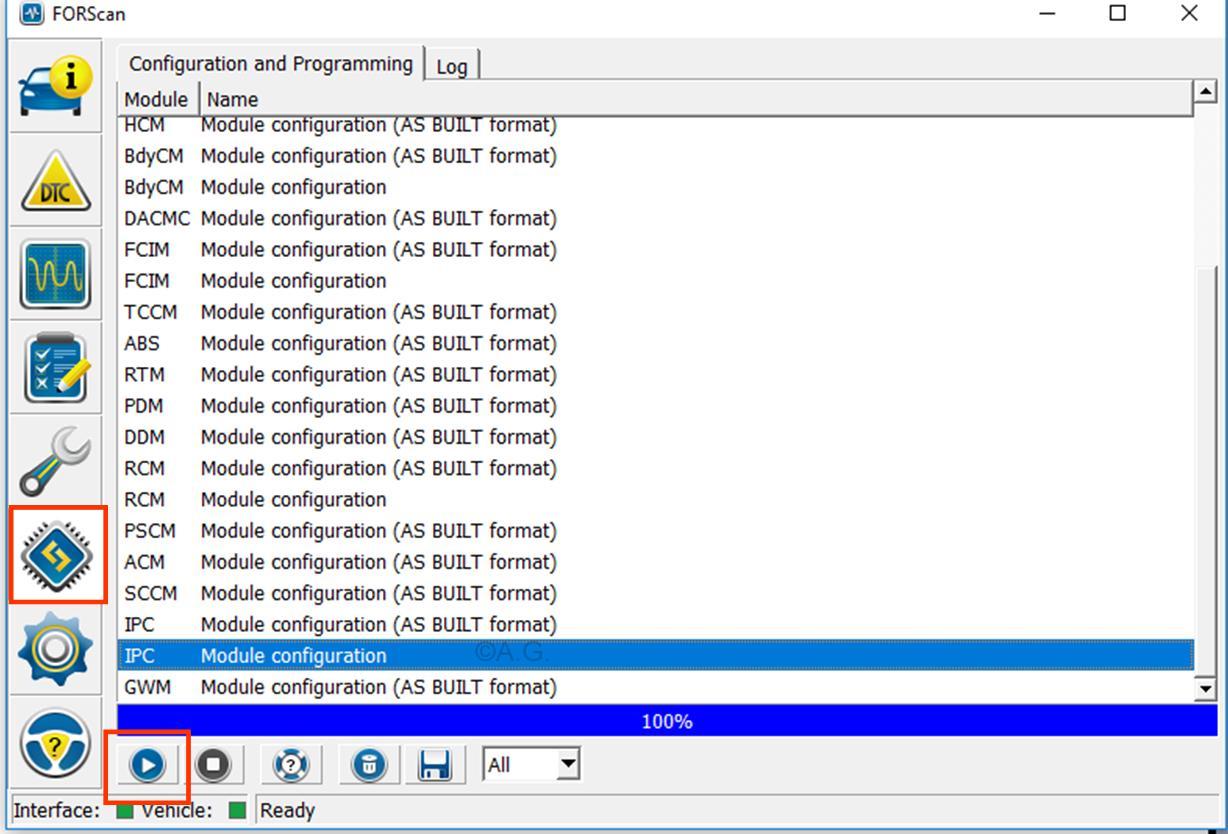The height and width of the screenshot is (834, 1228).
Task: Open the DTC trouble codes section
Action: pos(55,181)
